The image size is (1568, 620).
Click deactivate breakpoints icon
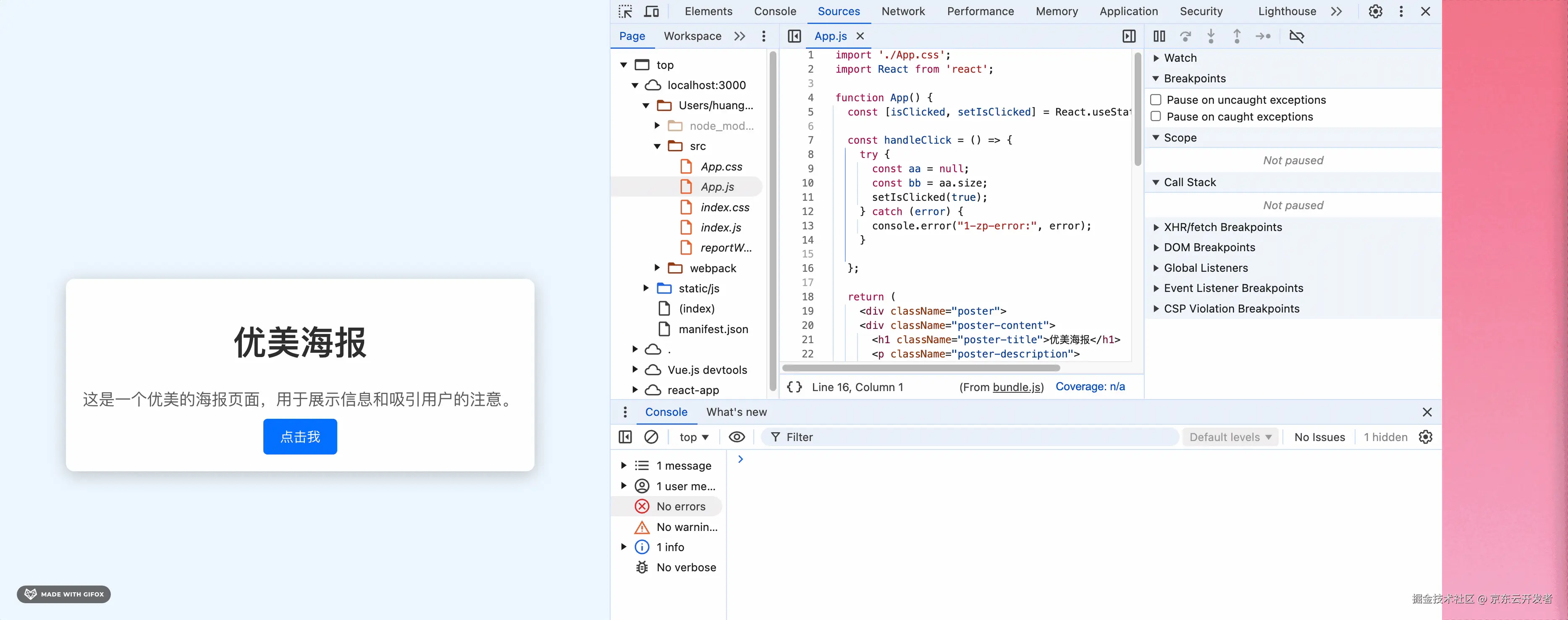(1297, 37)
